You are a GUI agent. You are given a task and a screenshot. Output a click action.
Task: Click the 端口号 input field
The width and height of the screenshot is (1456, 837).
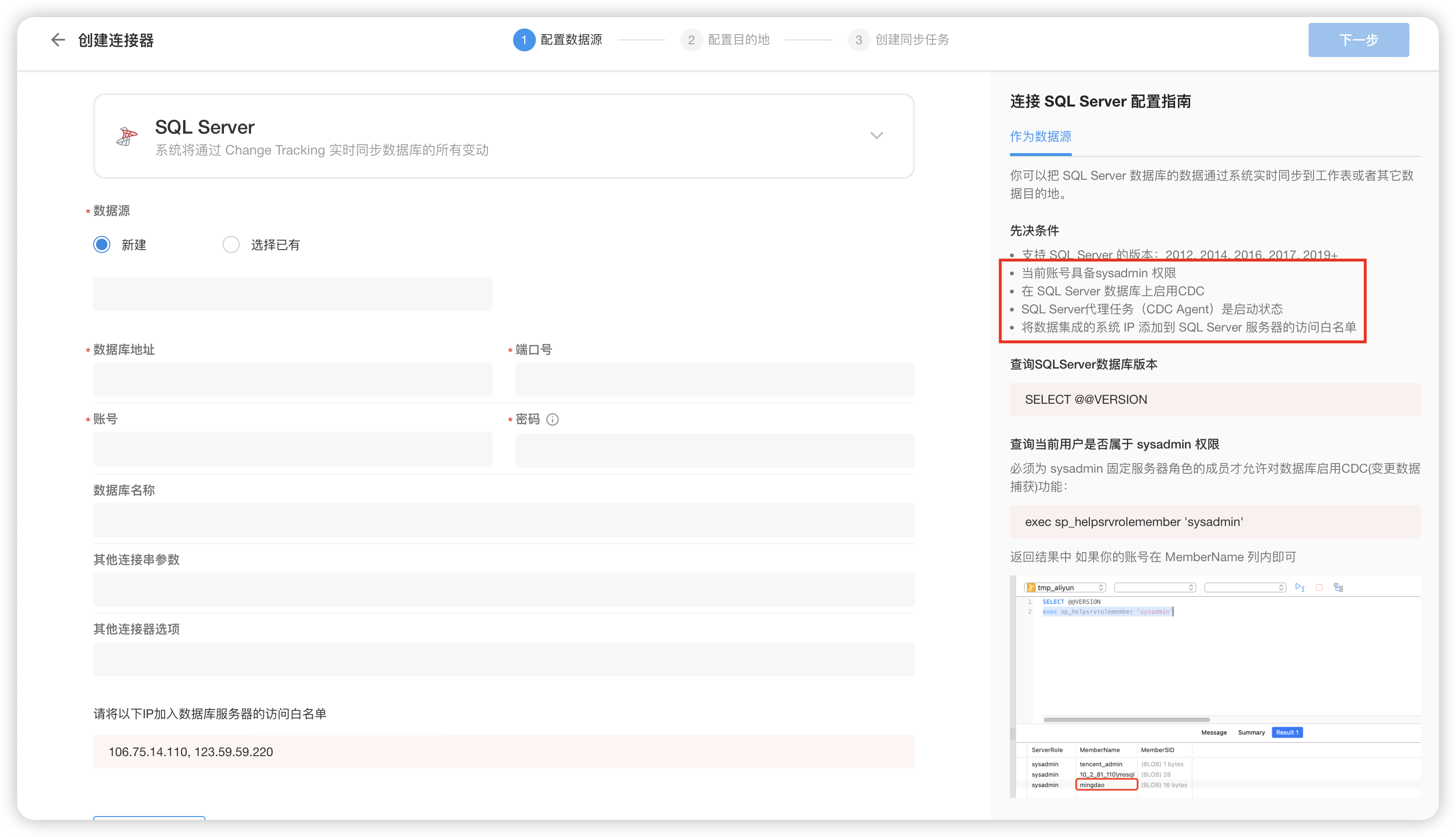click(715, 380)
